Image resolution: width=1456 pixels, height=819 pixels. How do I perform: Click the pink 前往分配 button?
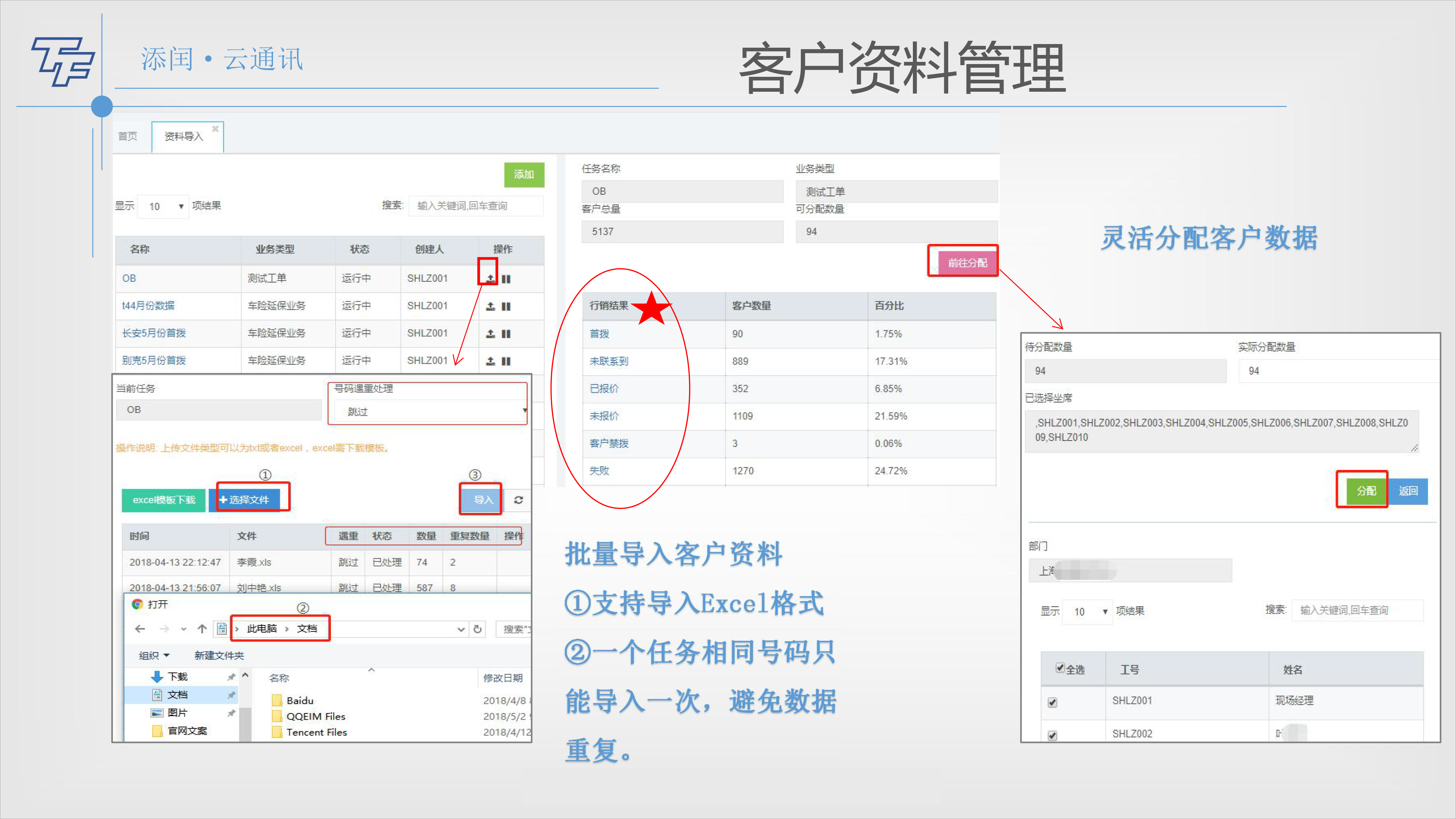pos(967,263)
